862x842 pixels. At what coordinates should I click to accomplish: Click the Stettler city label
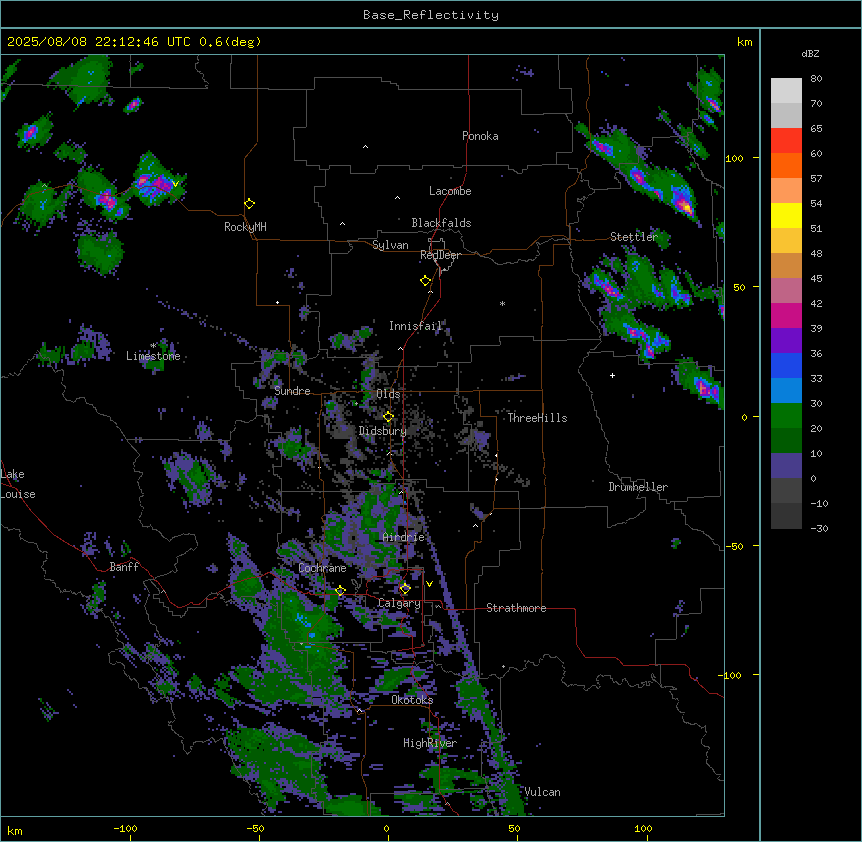pyautogui.click(x=634, y=237)
